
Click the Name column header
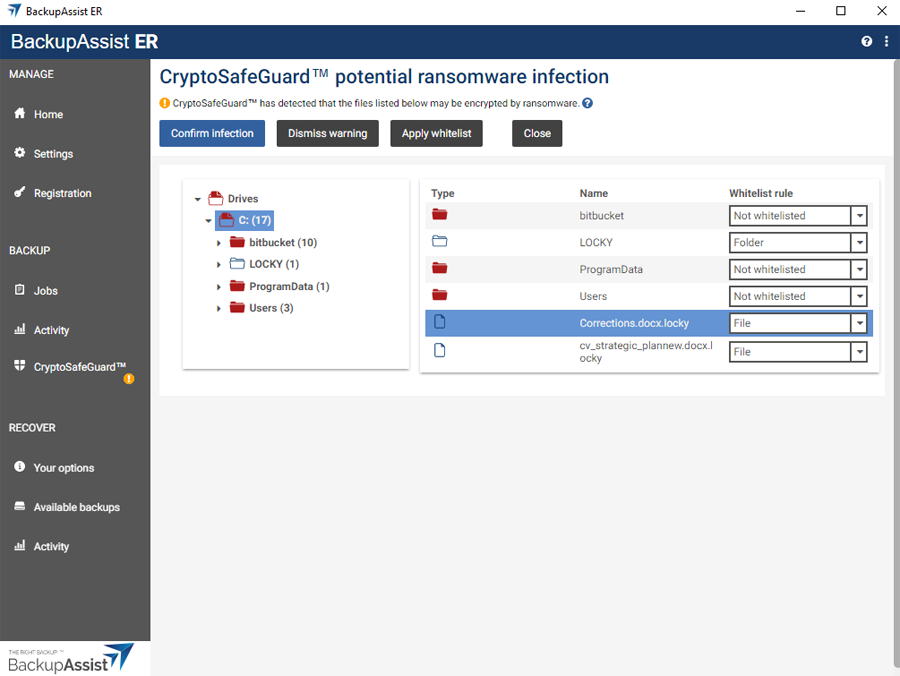(593, 193)
